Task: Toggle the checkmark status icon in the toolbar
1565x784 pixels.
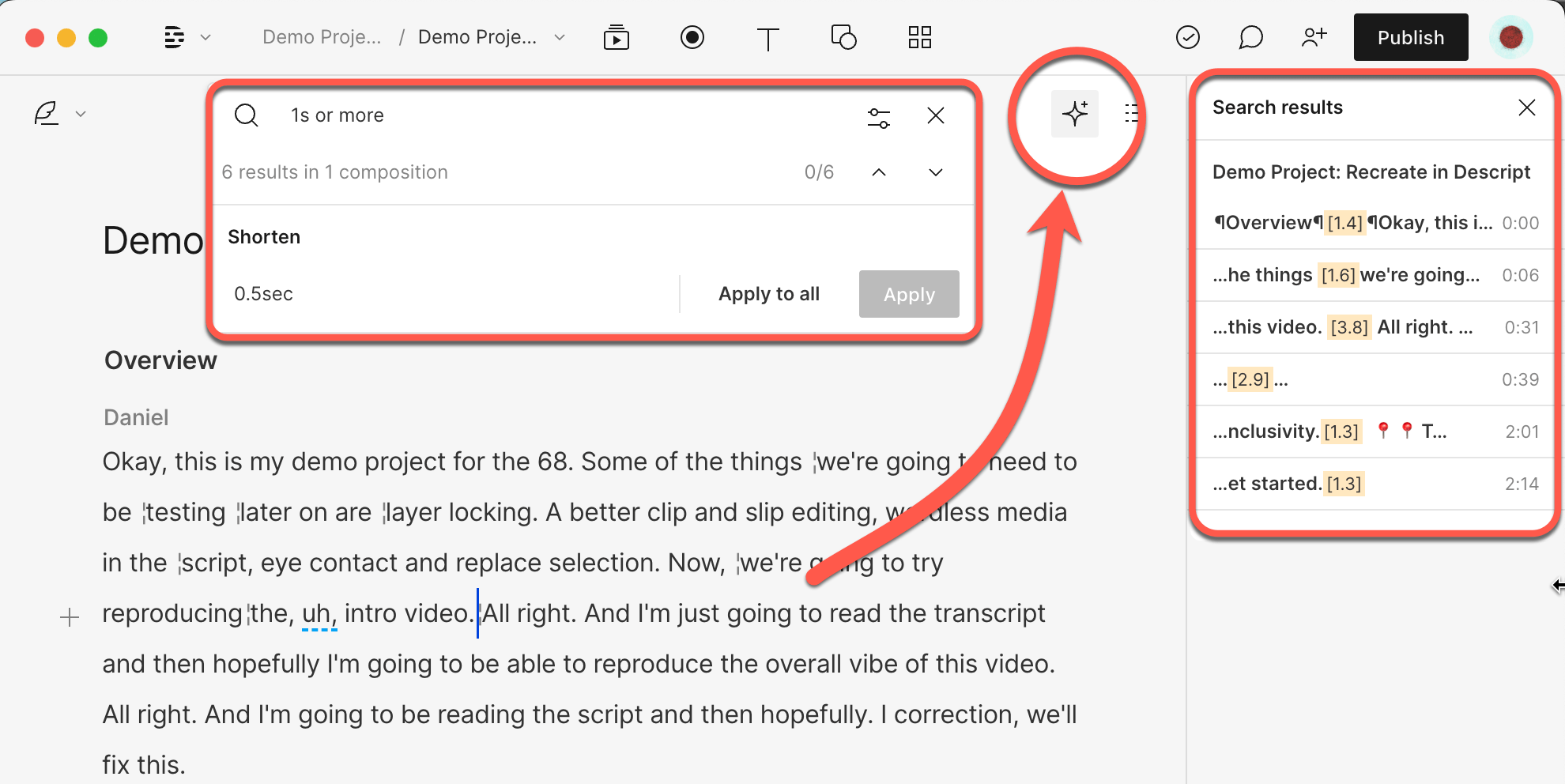Action: [1187, 37]
